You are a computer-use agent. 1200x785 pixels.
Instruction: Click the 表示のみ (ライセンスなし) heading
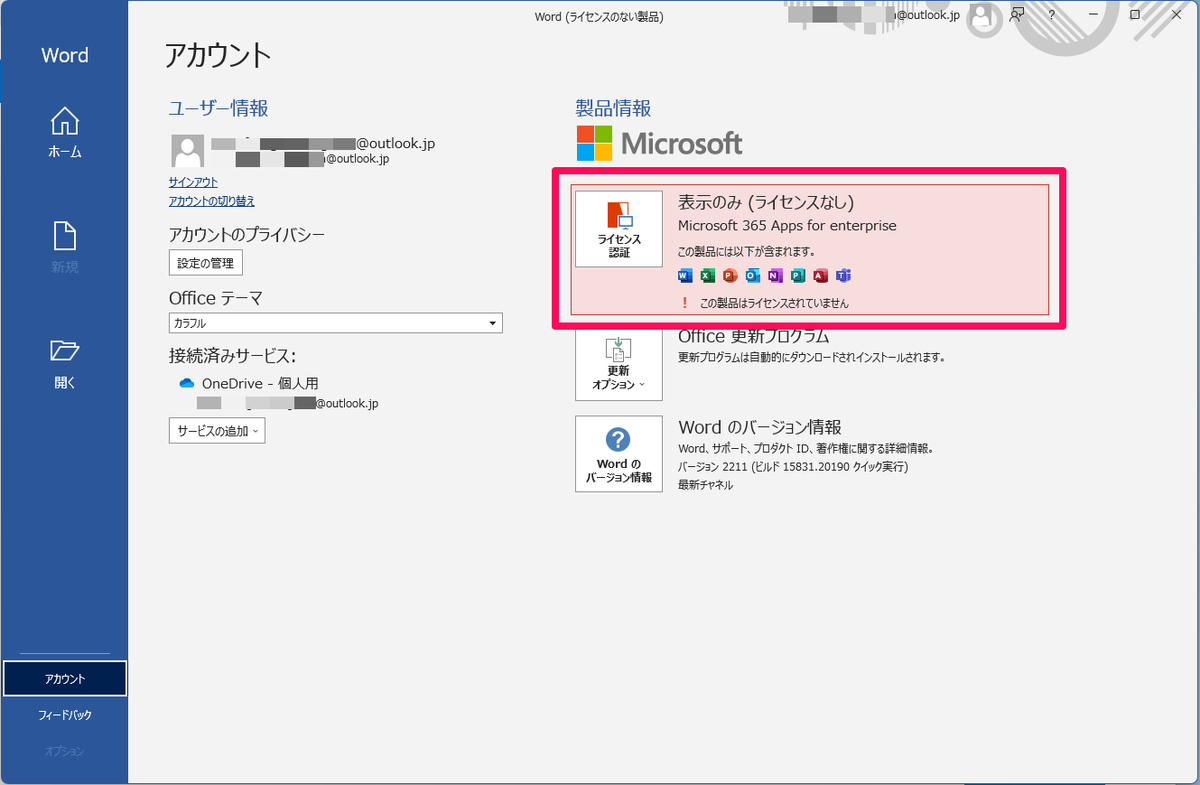[x=766, y=203]
